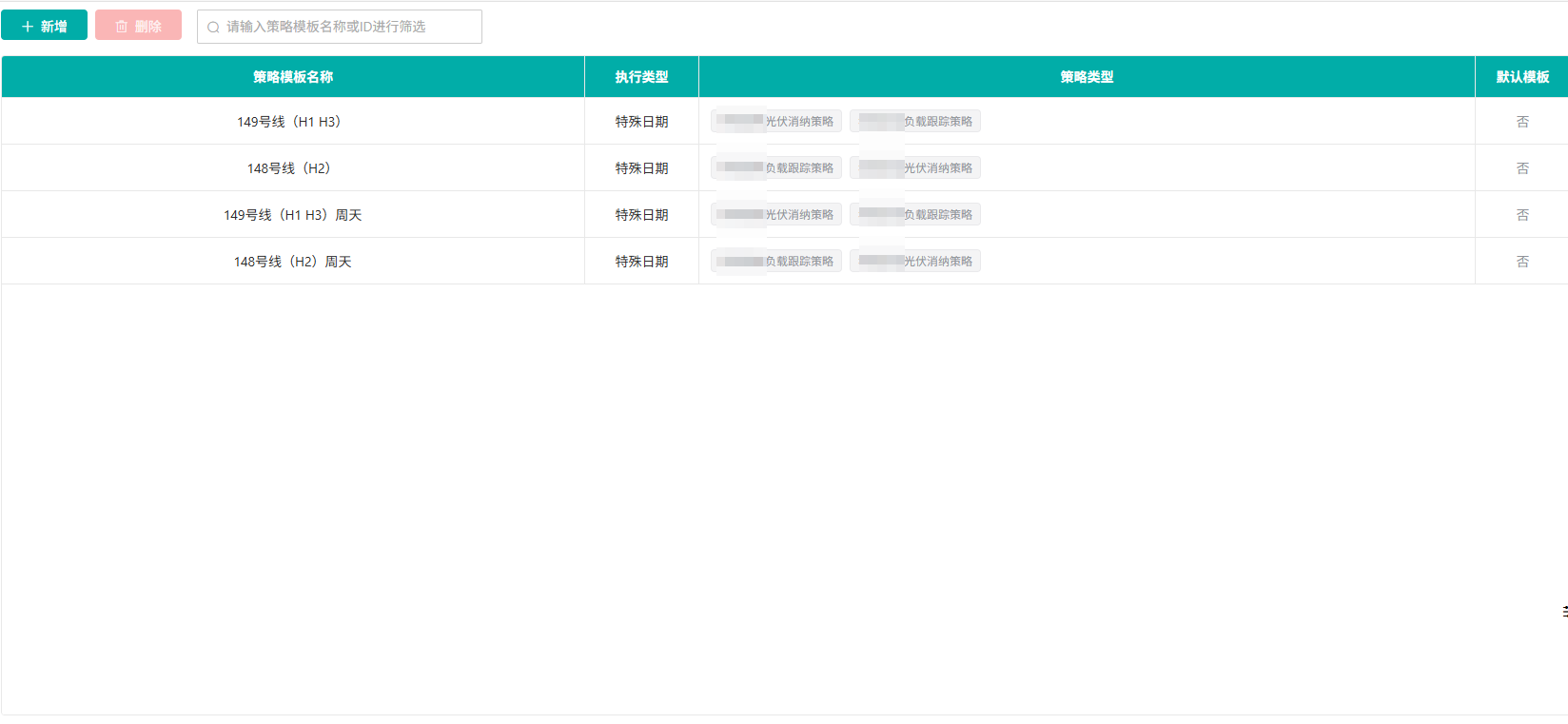Click 否 default value in first row
Image resolution: width=1568 pixels, height=724 pixels.
click(x=1522, y=122)
